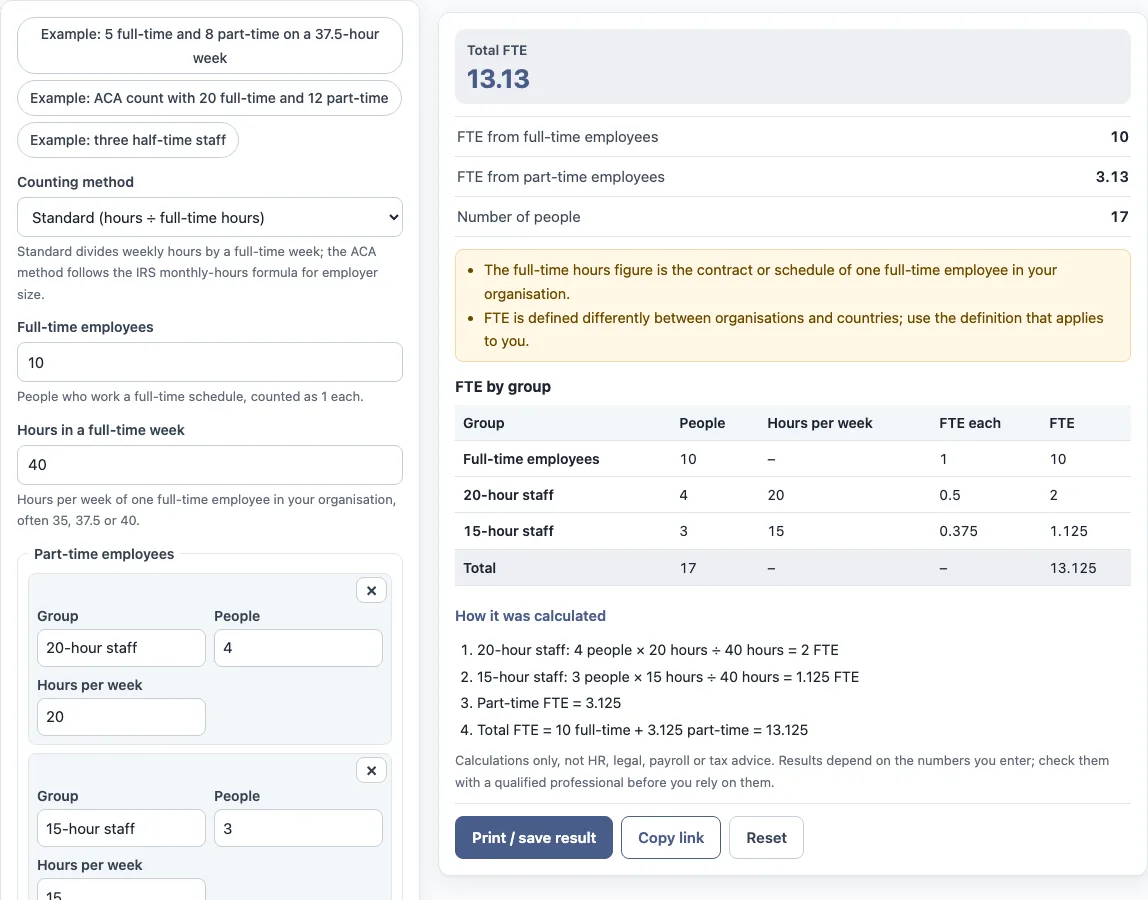Click the 1.125 FTE cell
The width and height of the screenshot is (1148, 900).
[x=1068, y=531]
